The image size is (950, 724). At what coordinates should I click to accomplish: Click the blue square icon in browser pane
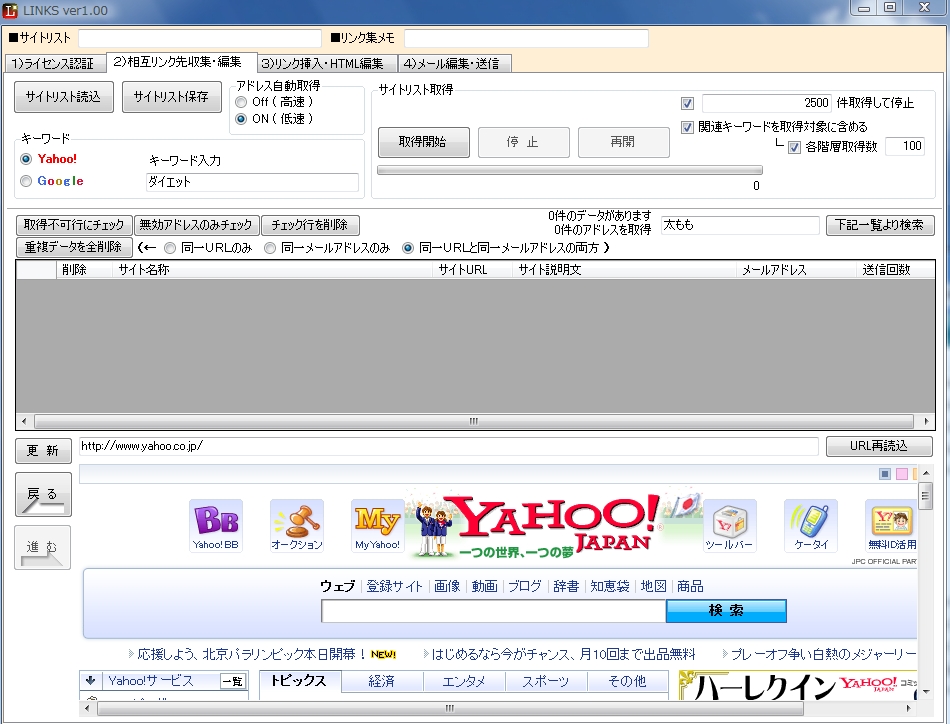[x=885, y=474]
